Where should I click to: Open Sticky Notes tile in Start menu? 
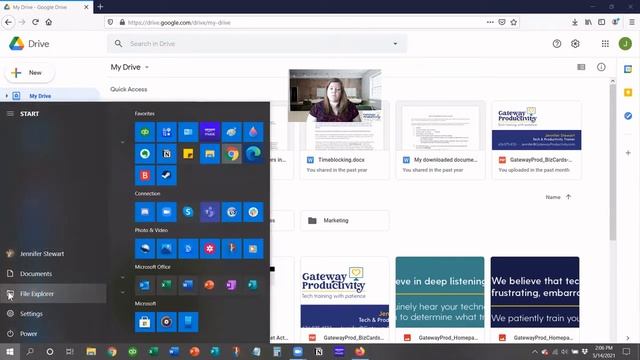[188, 154]
